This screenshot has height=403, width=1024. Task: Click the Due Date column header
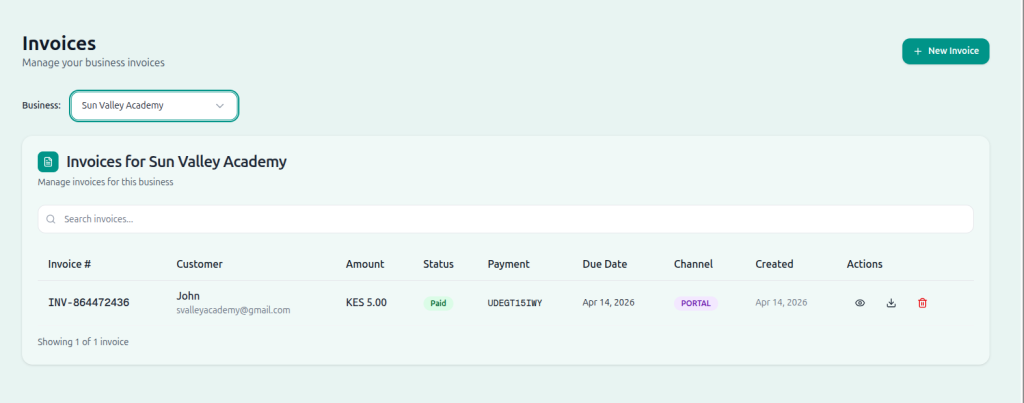[605, 265]
